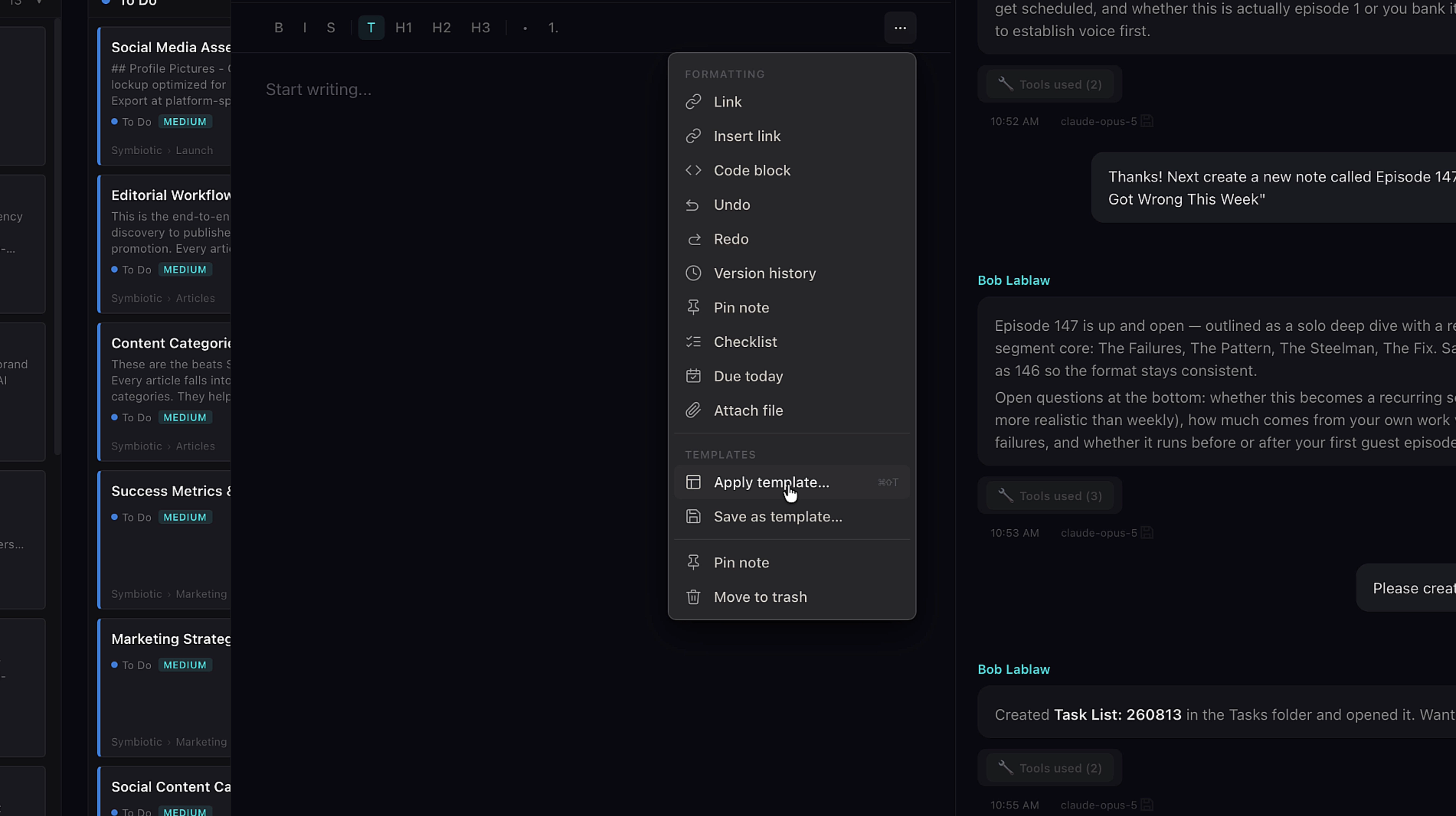Choose Attach file option
The height and width of the screenshot is (816, 1456).
791,411
